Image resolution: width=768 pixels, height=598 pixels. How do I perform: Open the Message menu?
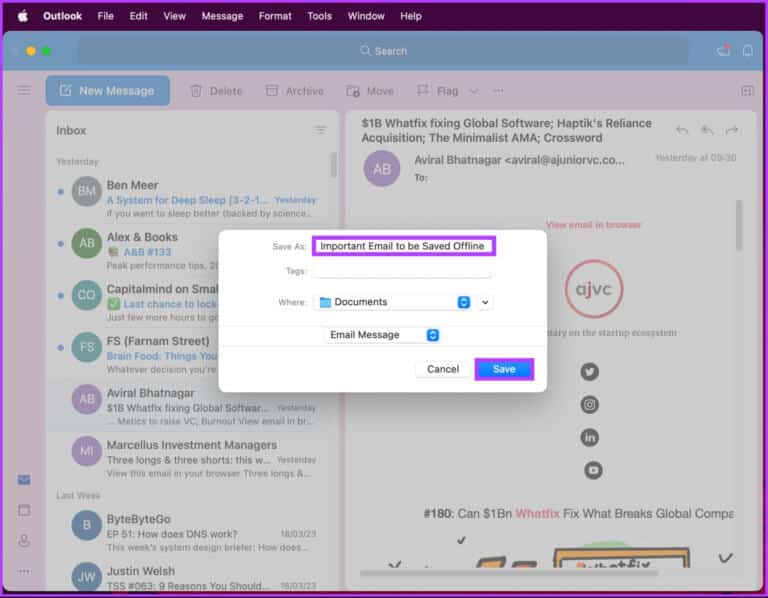coord(222,16)
